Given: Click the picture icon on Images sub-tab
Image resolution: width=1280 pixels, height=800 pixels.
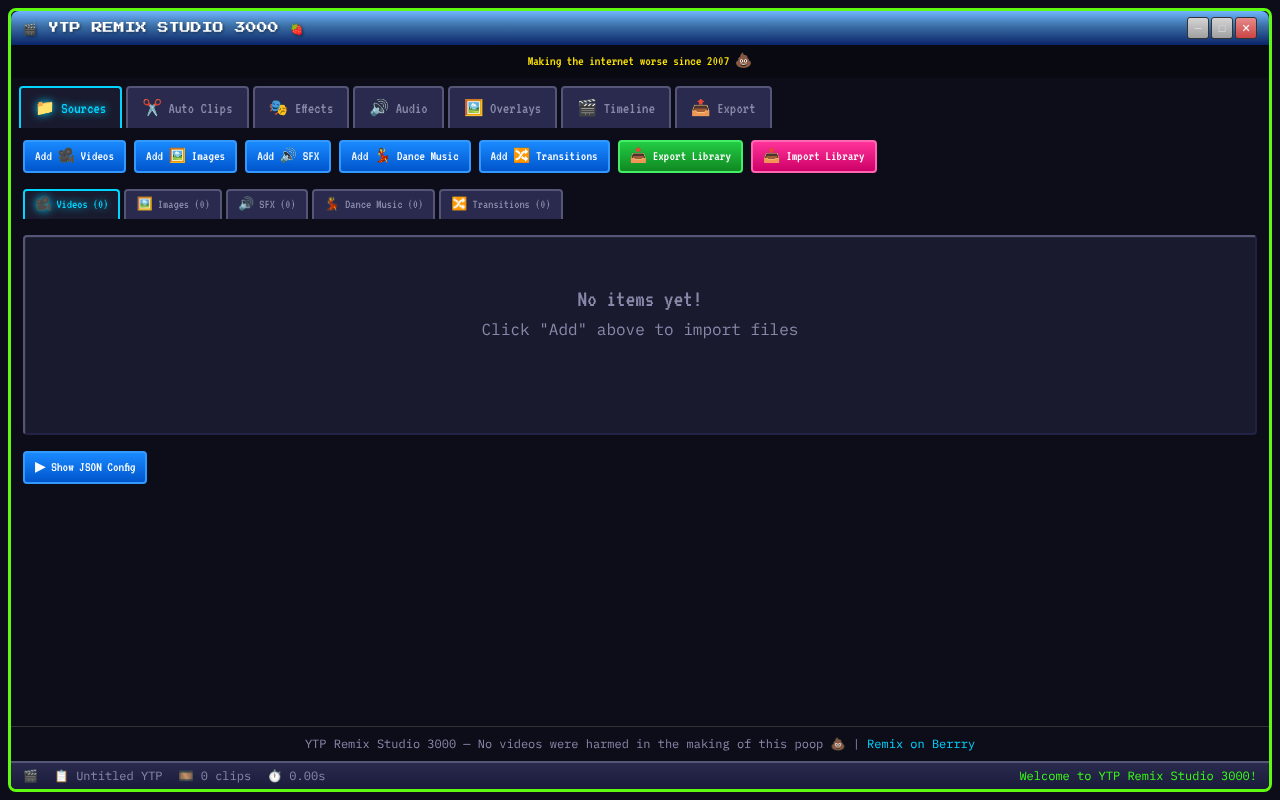Looking at the screenshot, I should 144,204.
